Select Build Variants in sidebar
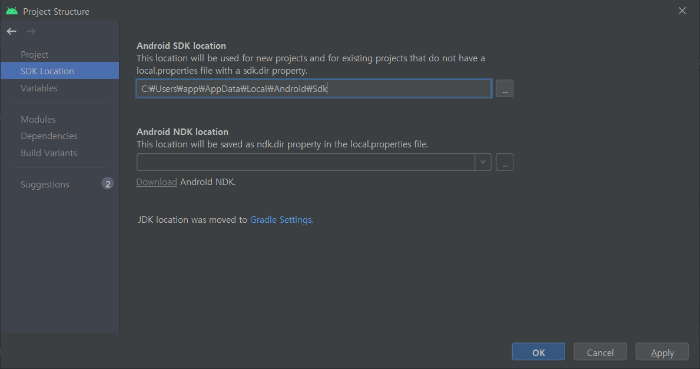700x369 pixels. tap(49, 153)
